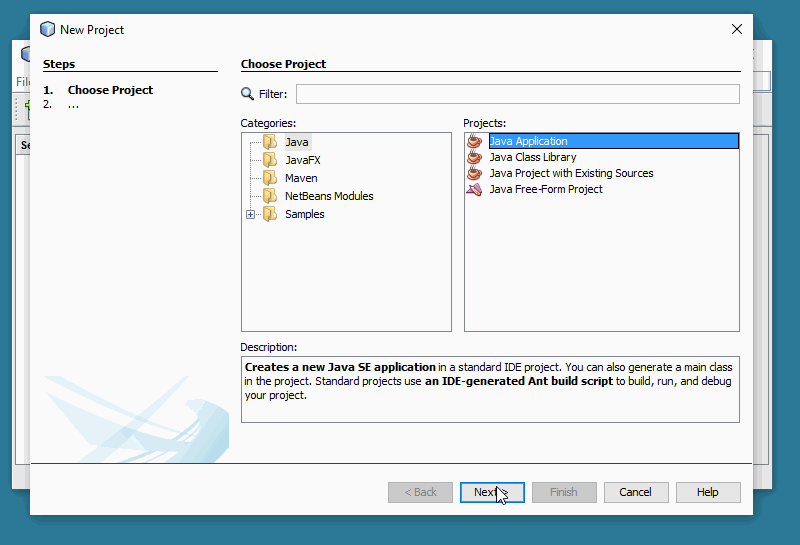Click the Java Class Library icon

coord(475,157)
